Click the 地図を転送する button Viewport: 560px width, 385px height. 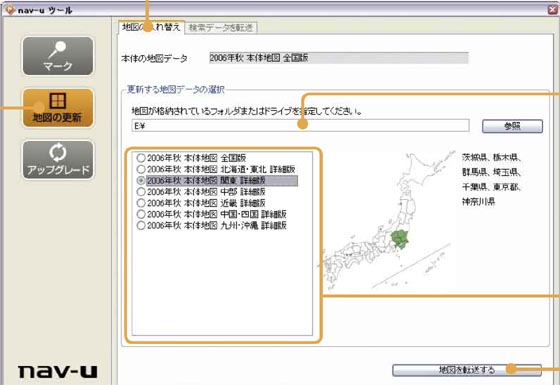tap(467, 370)
